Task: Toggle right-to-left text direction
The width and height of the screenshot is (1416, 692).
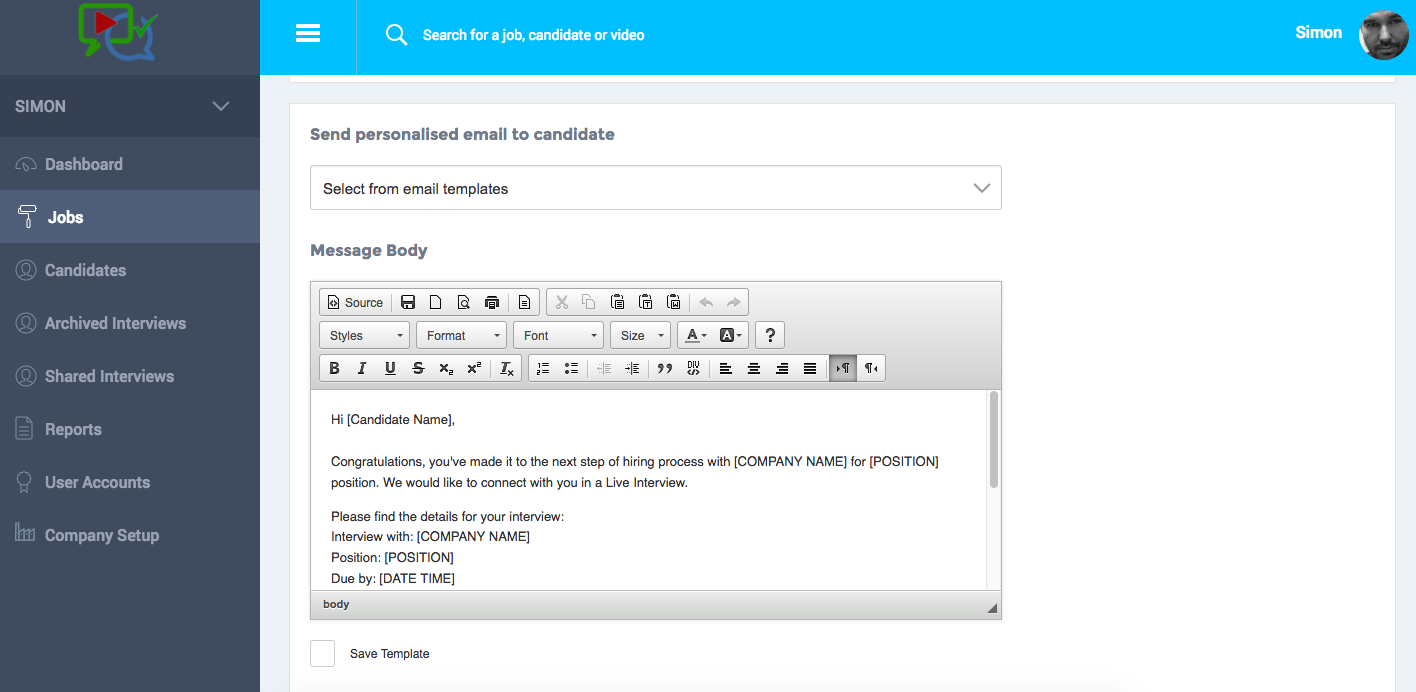Action: (870, 368)
